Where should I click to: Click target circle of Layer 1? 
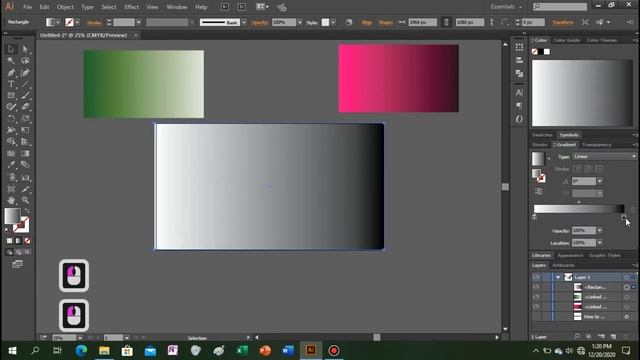coord(627,277)
